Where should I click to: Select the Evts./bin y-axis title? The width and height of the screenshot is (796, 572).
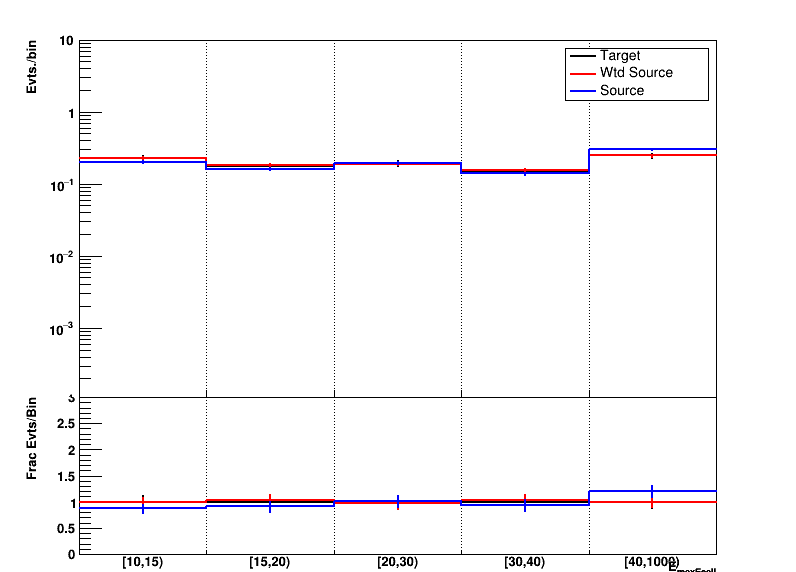pyautogui.click(x=33, y=68)
